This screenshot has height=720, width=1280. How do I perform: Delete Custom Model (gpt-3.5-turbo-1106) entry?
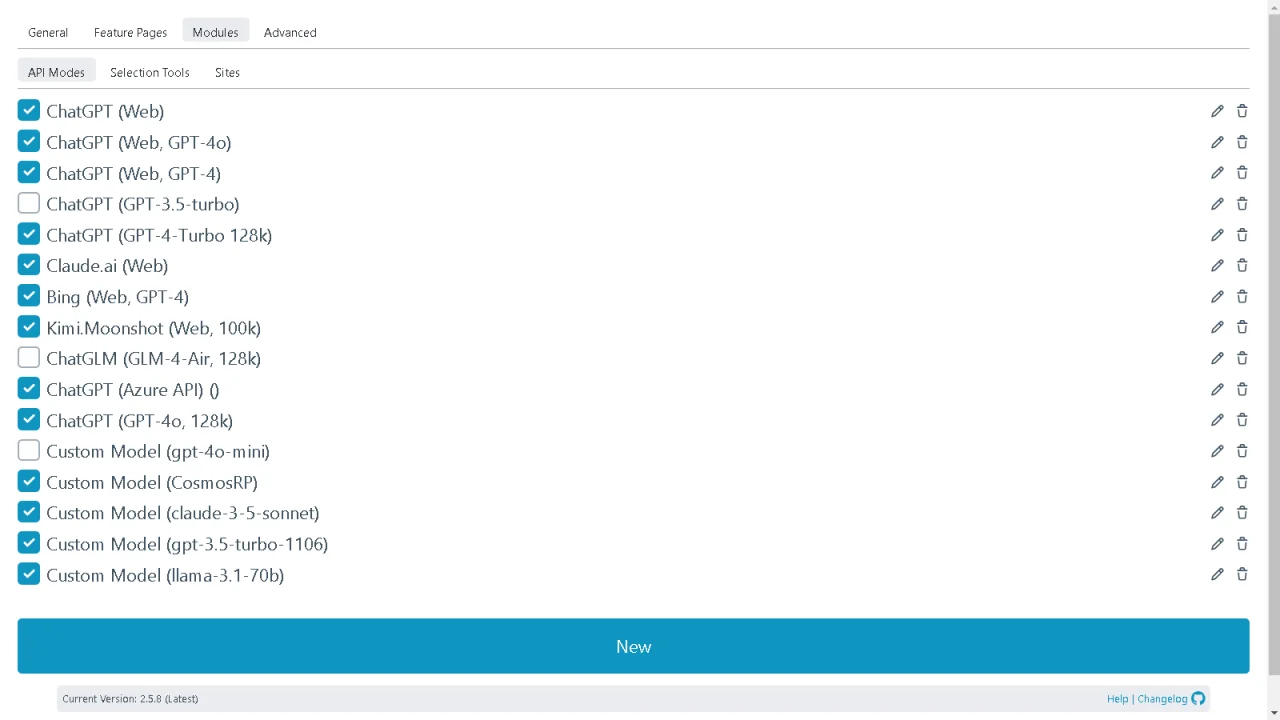pyautogui.click(x=1242, y=543)
